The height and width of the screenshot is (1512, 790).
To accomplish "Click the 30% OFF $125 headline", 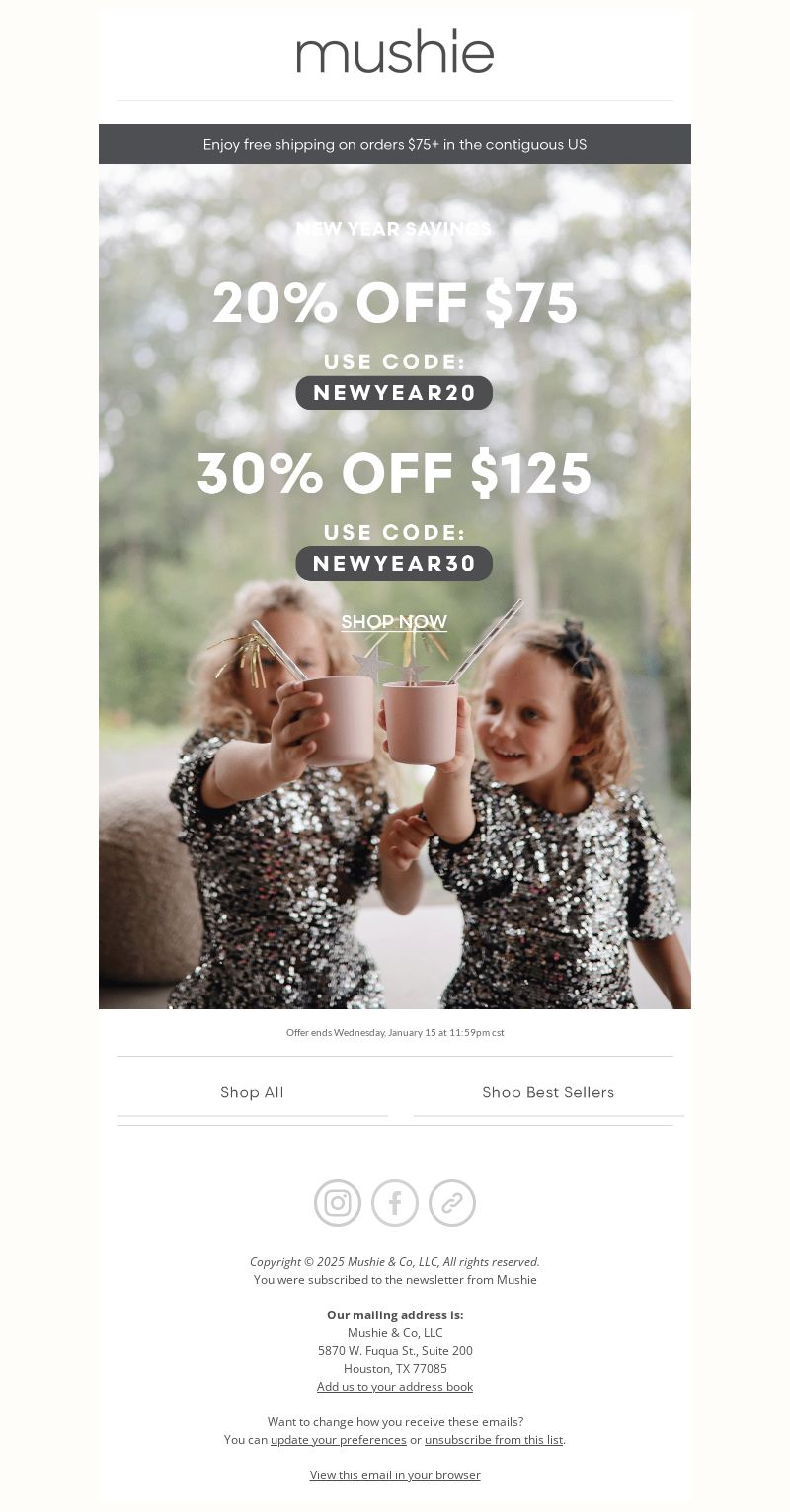I will tap(394, 474).
